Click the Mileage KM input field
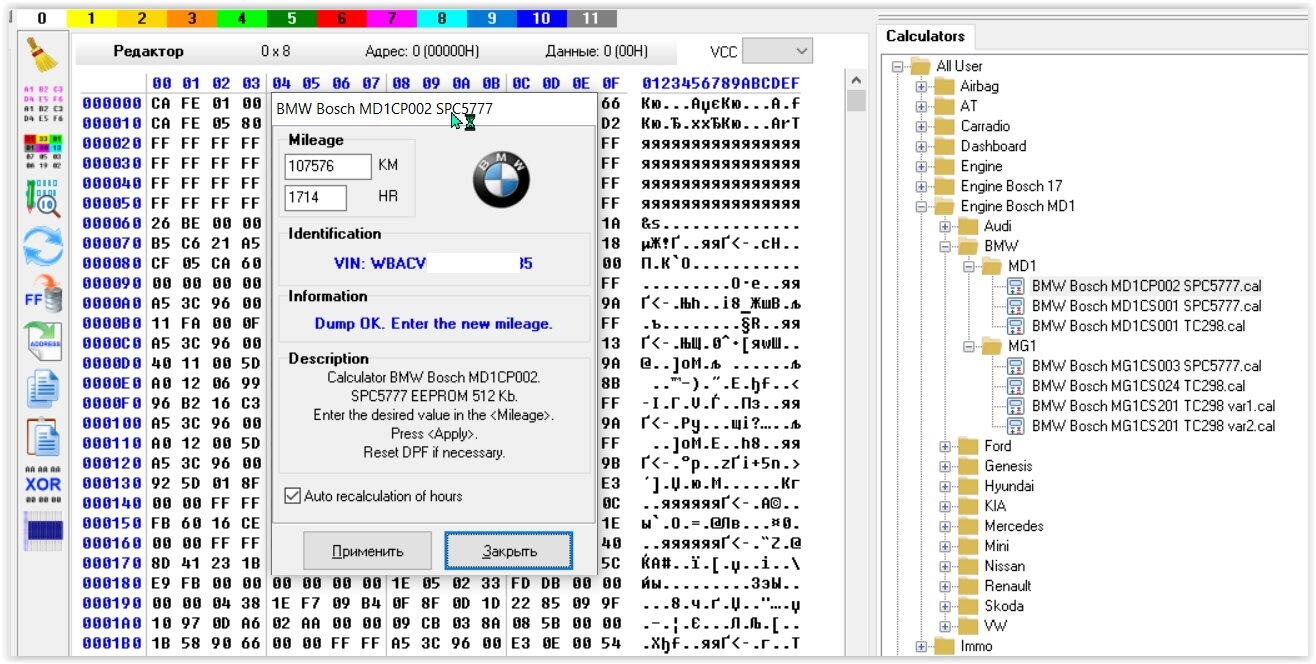Viewport: 1316px width, 664px height. 327,165
